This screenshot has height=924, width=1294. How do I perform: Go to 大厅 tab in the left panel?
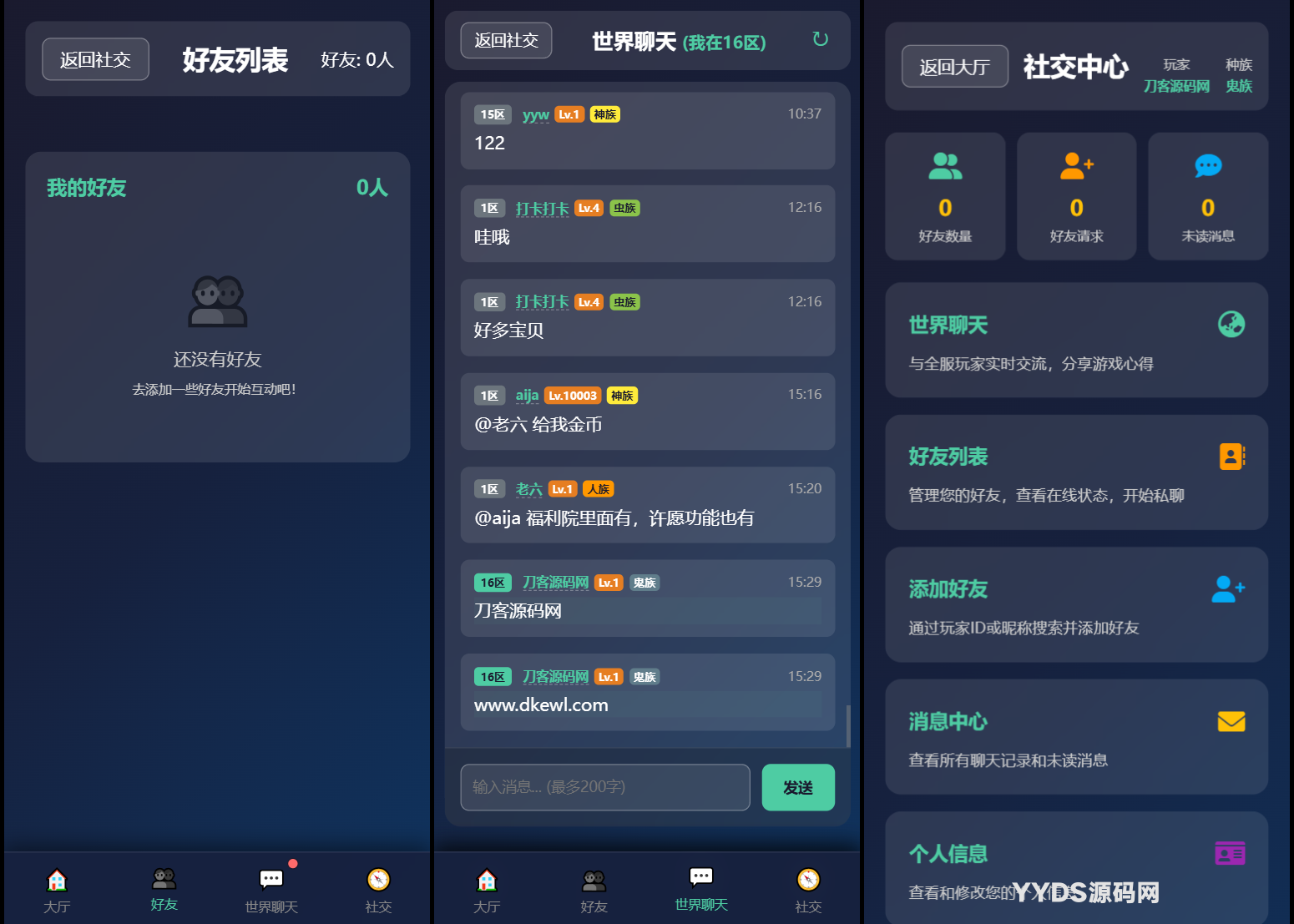[x=57, y=890]
